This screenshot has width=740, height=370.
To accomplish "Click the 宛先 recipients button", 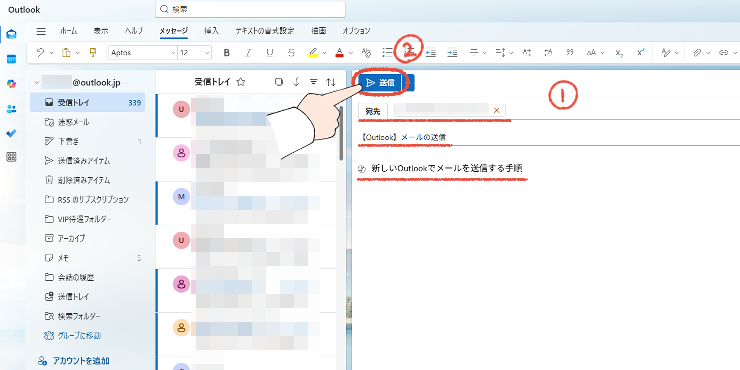I will click(x=373, y=111).
